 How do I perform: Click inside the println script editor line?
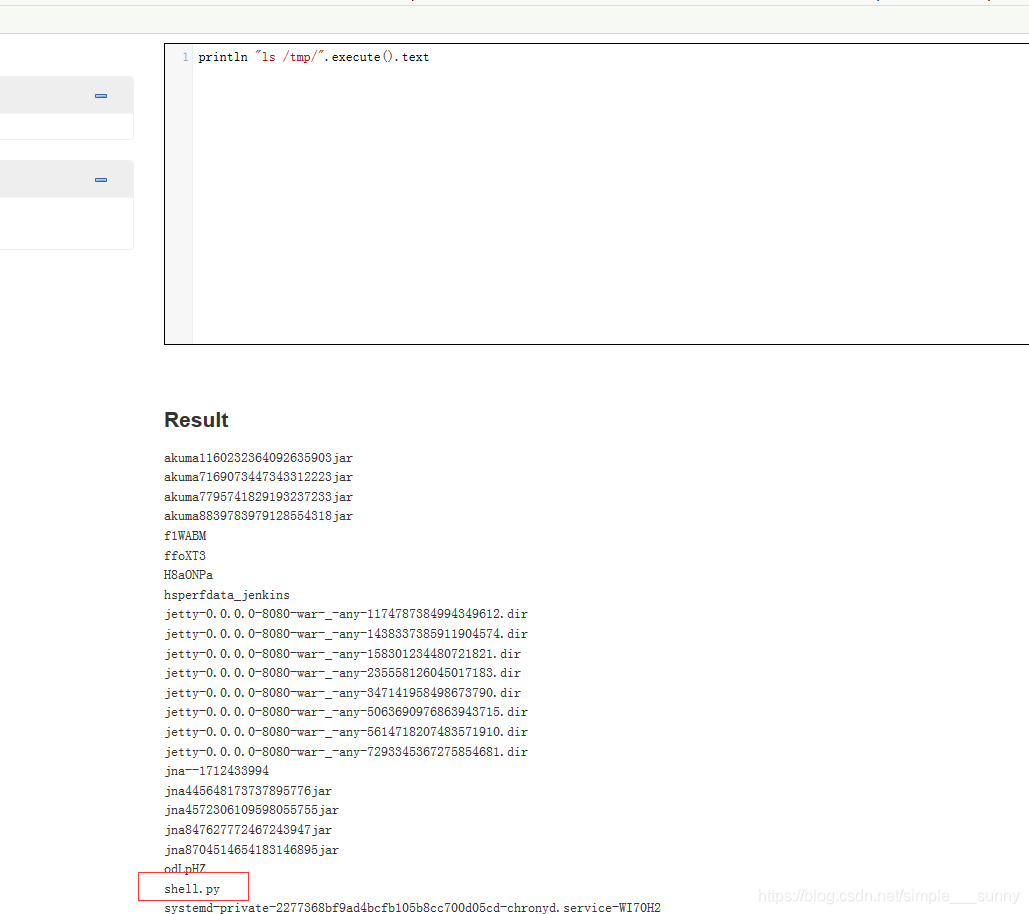314,57
